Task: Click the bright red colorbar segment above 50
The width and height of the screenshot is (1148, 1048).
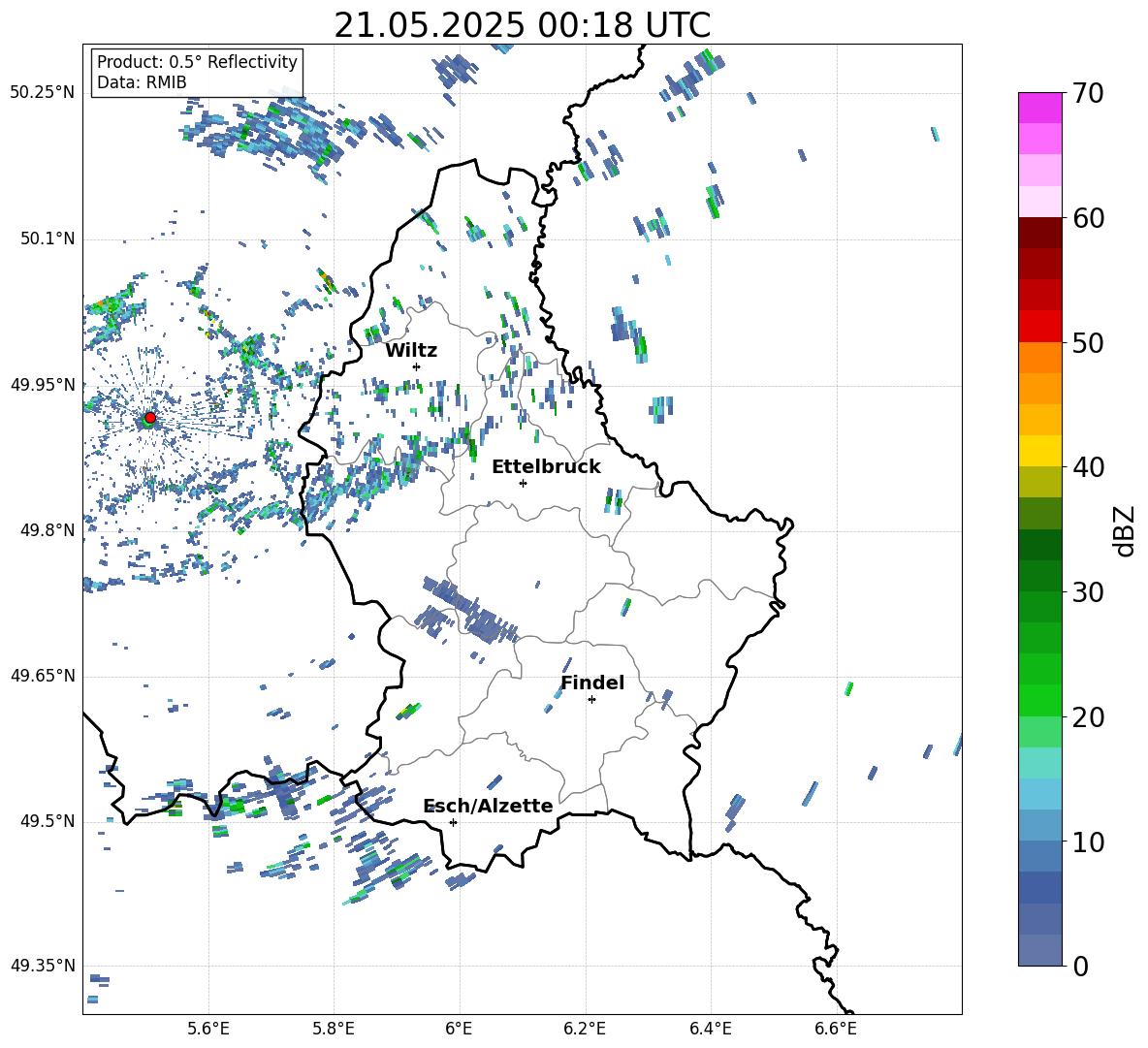Action: click(x=1040, y=326)
